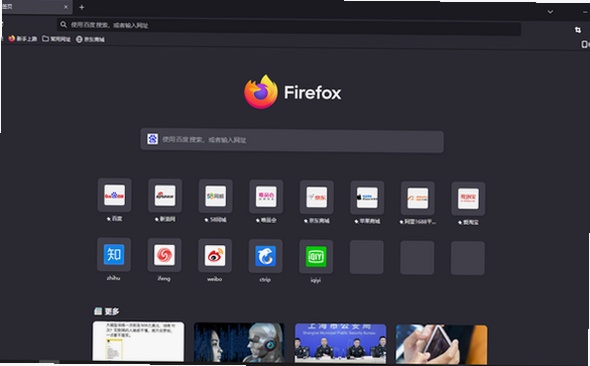Focus the top address bar field
The height and width of the screenshot is (366, 590).
click(289, 27)
